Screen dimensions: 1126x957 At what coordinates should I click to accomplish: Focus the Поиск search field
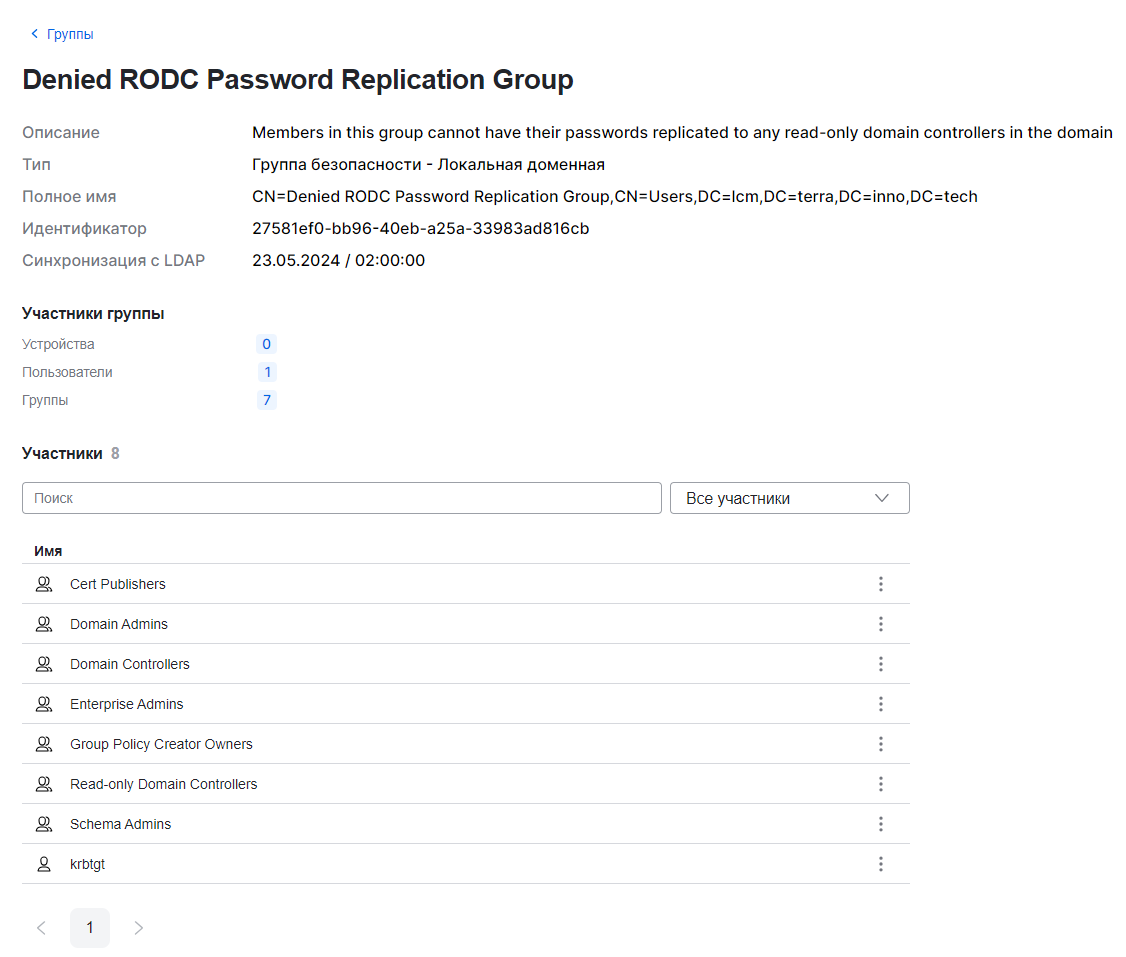click(341, 498)
